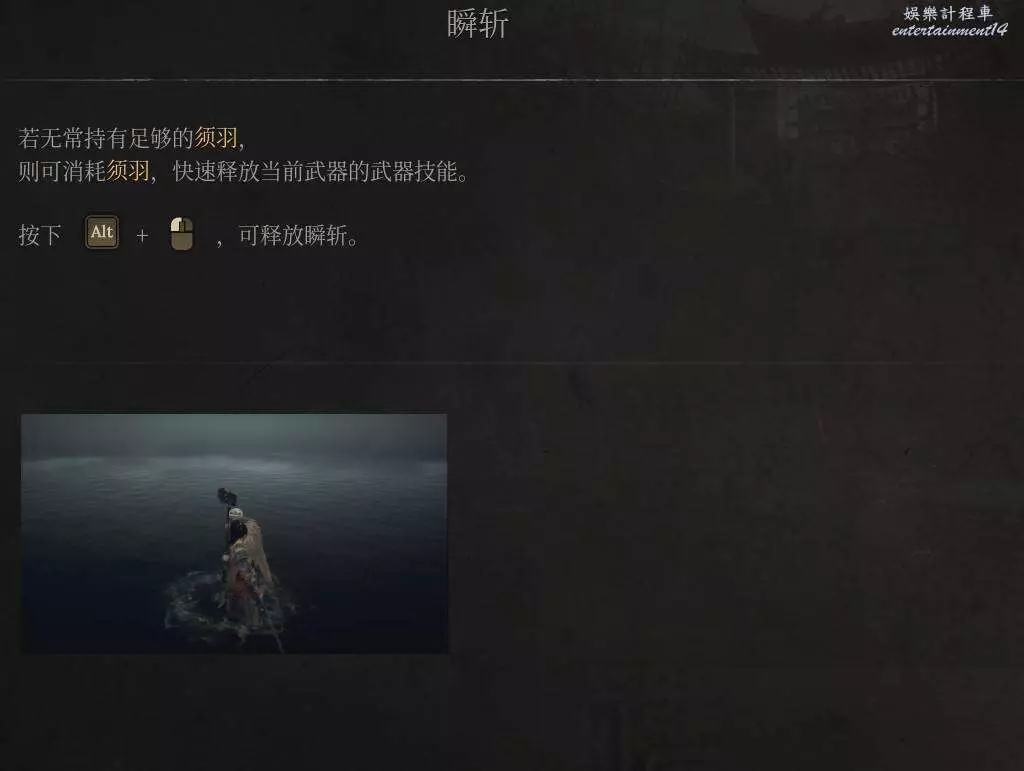Screen dimensions: 1024x771
Task: Click the 须羽 keyword after 则可消耗
Action: tap(128, 171)
